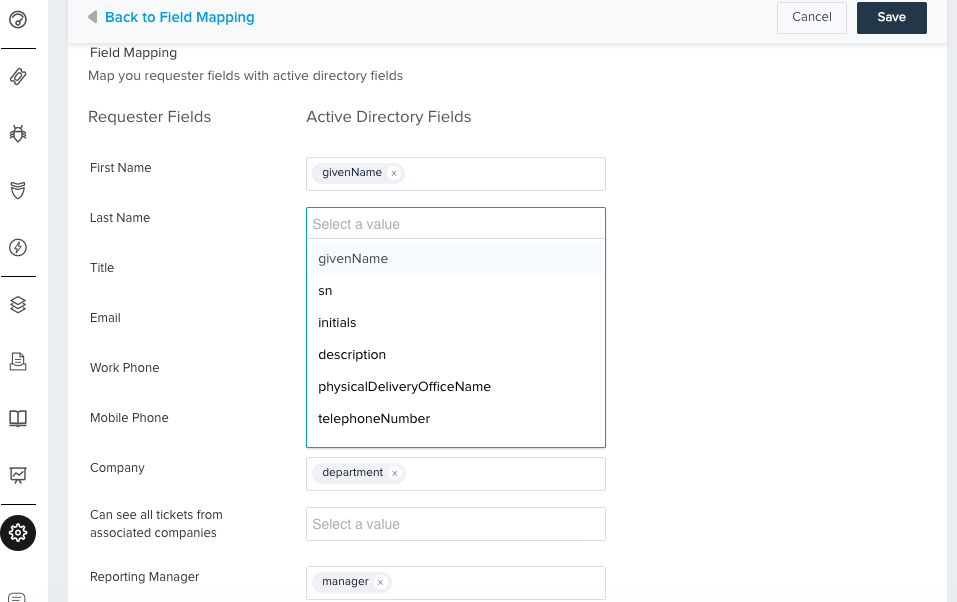Viewport: 957px width, 602px height.
Task: Click the Reporting Manager label
Action: click(x=145, y=577)
